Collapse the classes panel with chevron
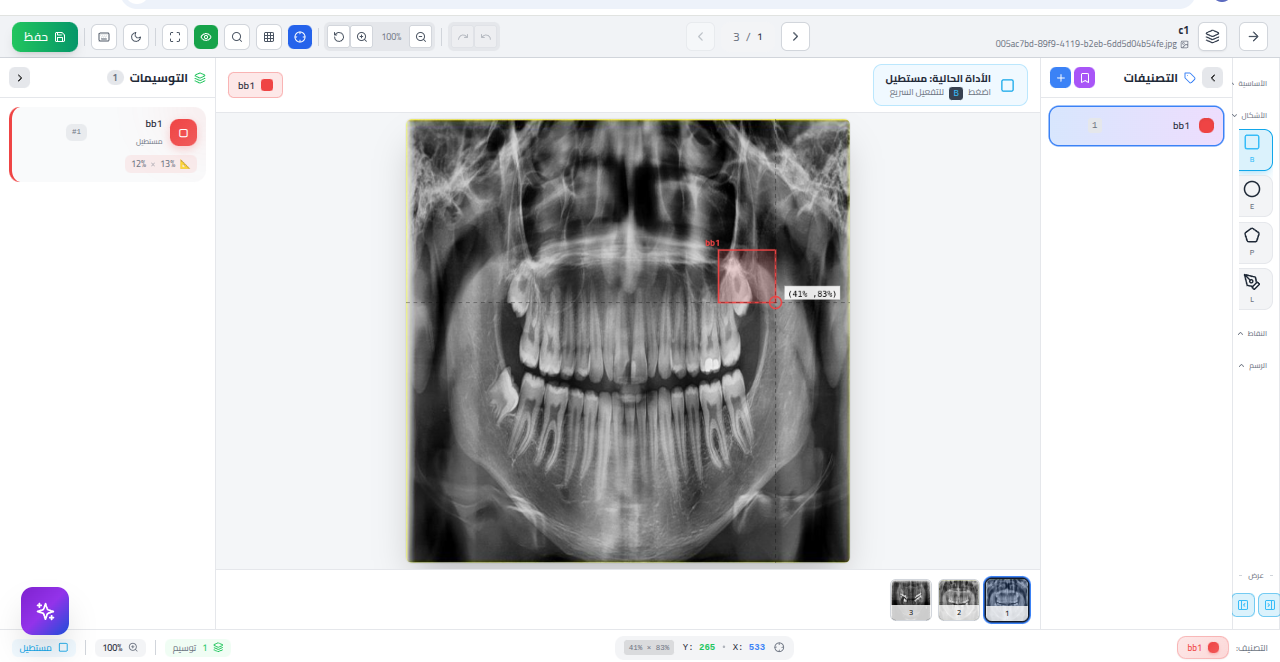Image resolution: width=1280 pixels, height=662 pixels. 1212,78
